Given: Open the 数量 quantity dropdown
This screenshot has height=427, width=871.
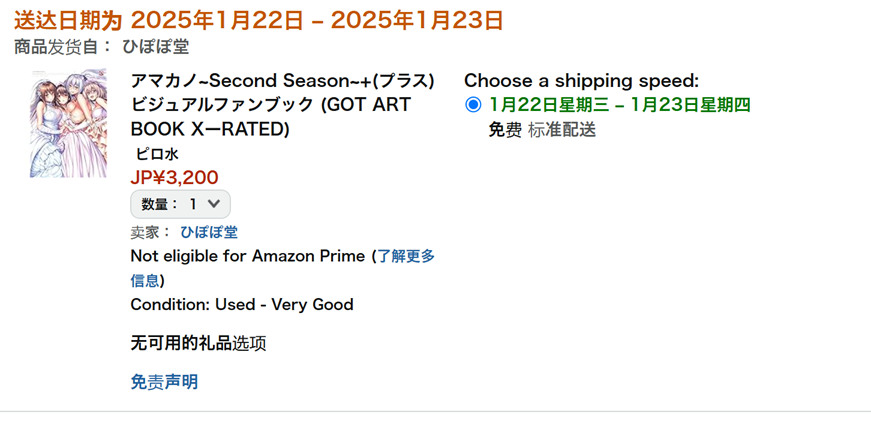Looking at the screenshot, I should [181, 204].
